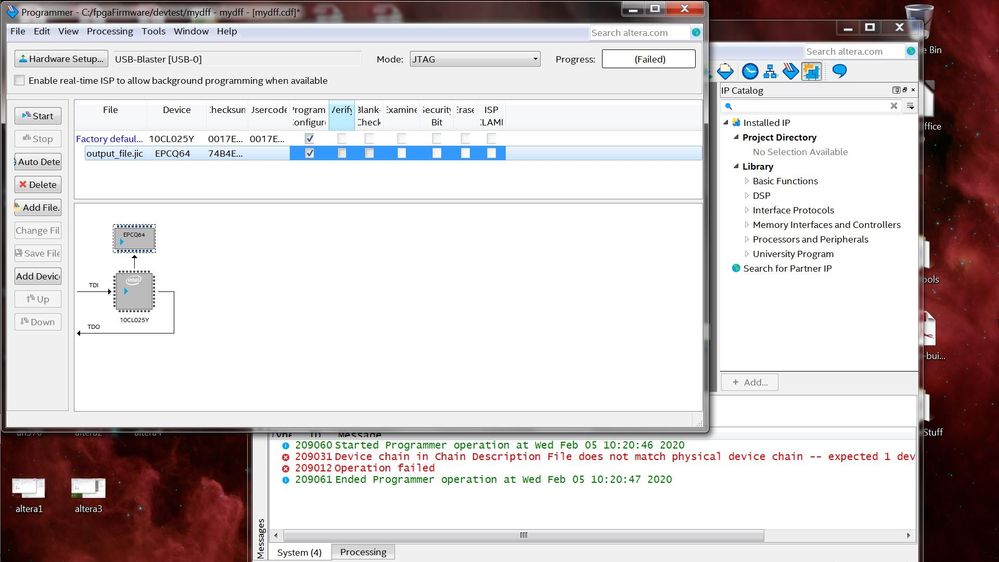The width and height of the screenshot is (999, 562).
Task: Open the altera1 desktop shortcut
Action: coord(28,488)
